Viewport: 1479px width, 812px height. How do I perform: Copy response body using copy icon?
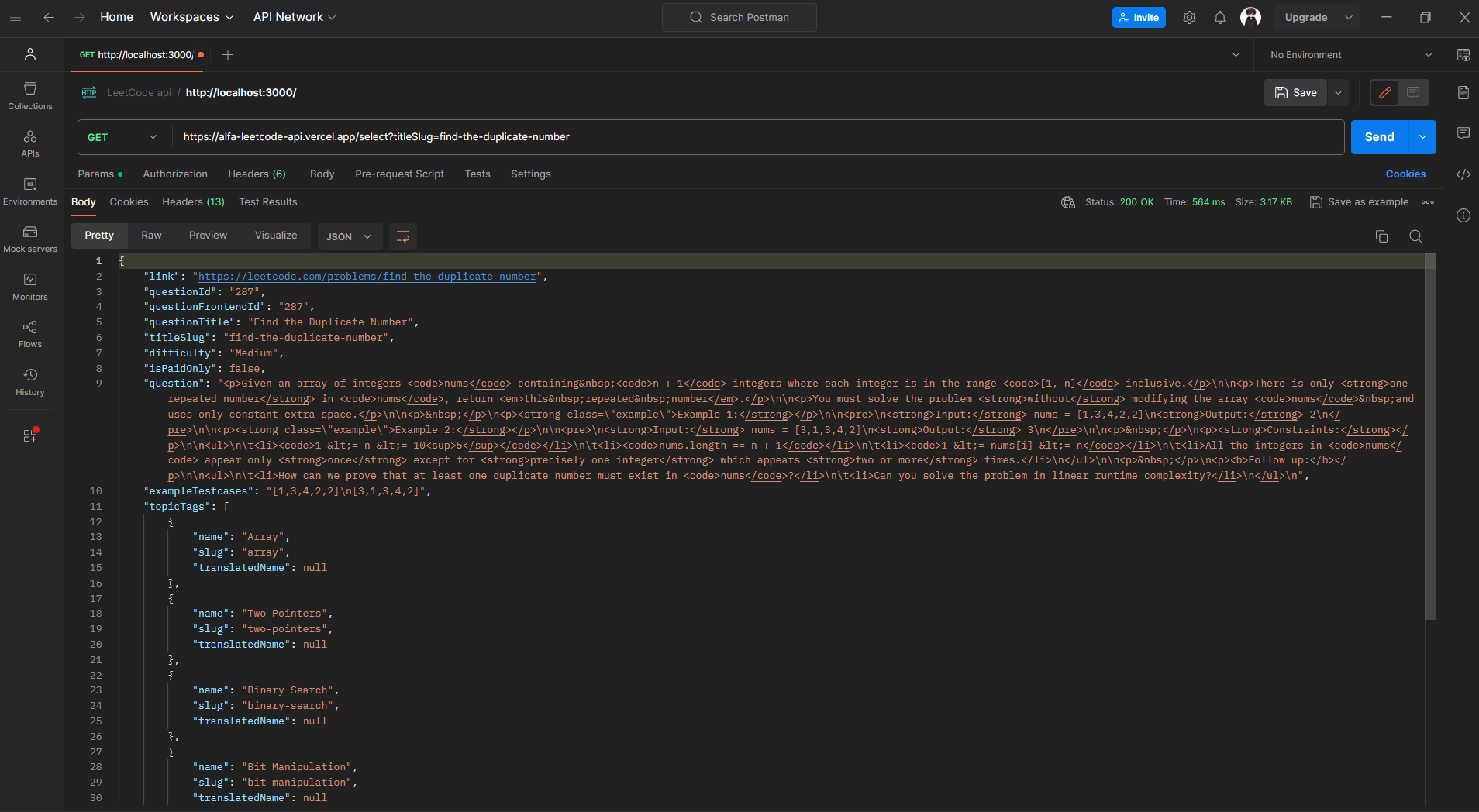[x=1381, y=236]
